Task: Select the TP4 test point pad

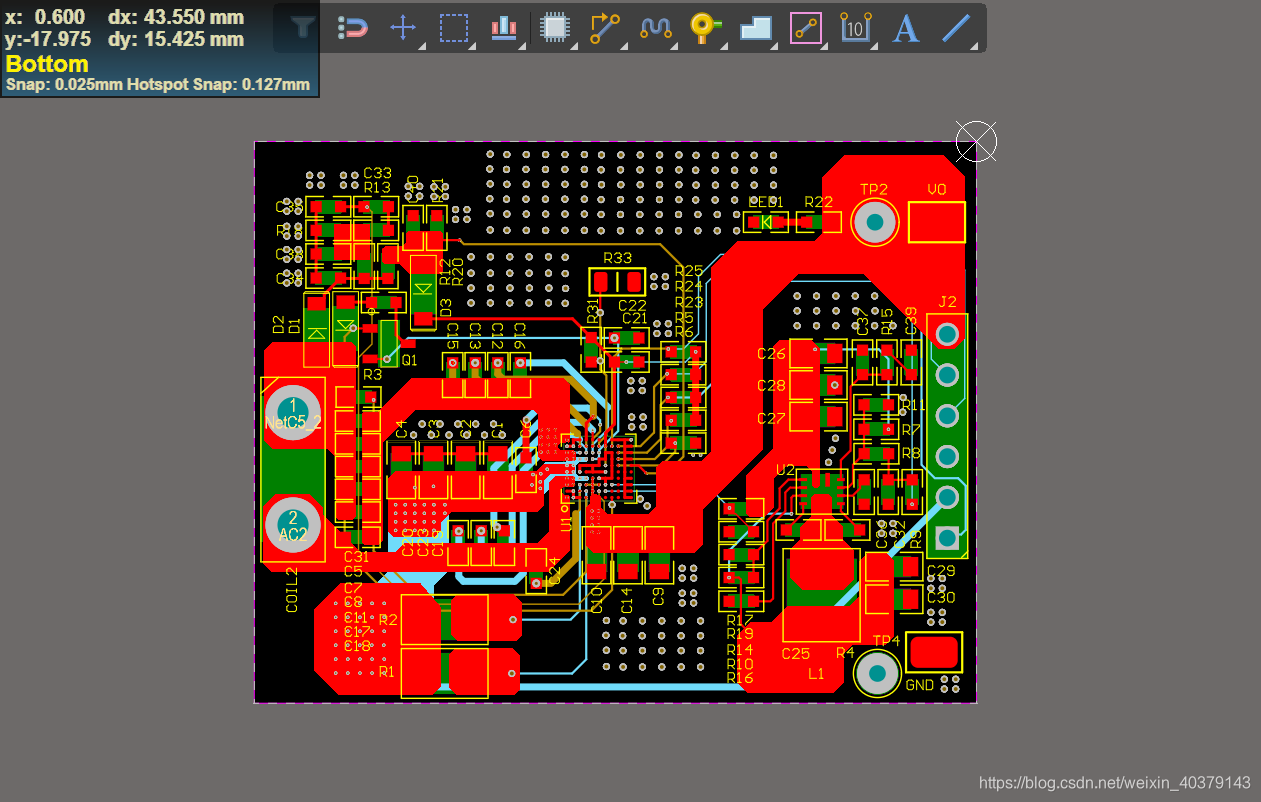Action: (878, 673)
